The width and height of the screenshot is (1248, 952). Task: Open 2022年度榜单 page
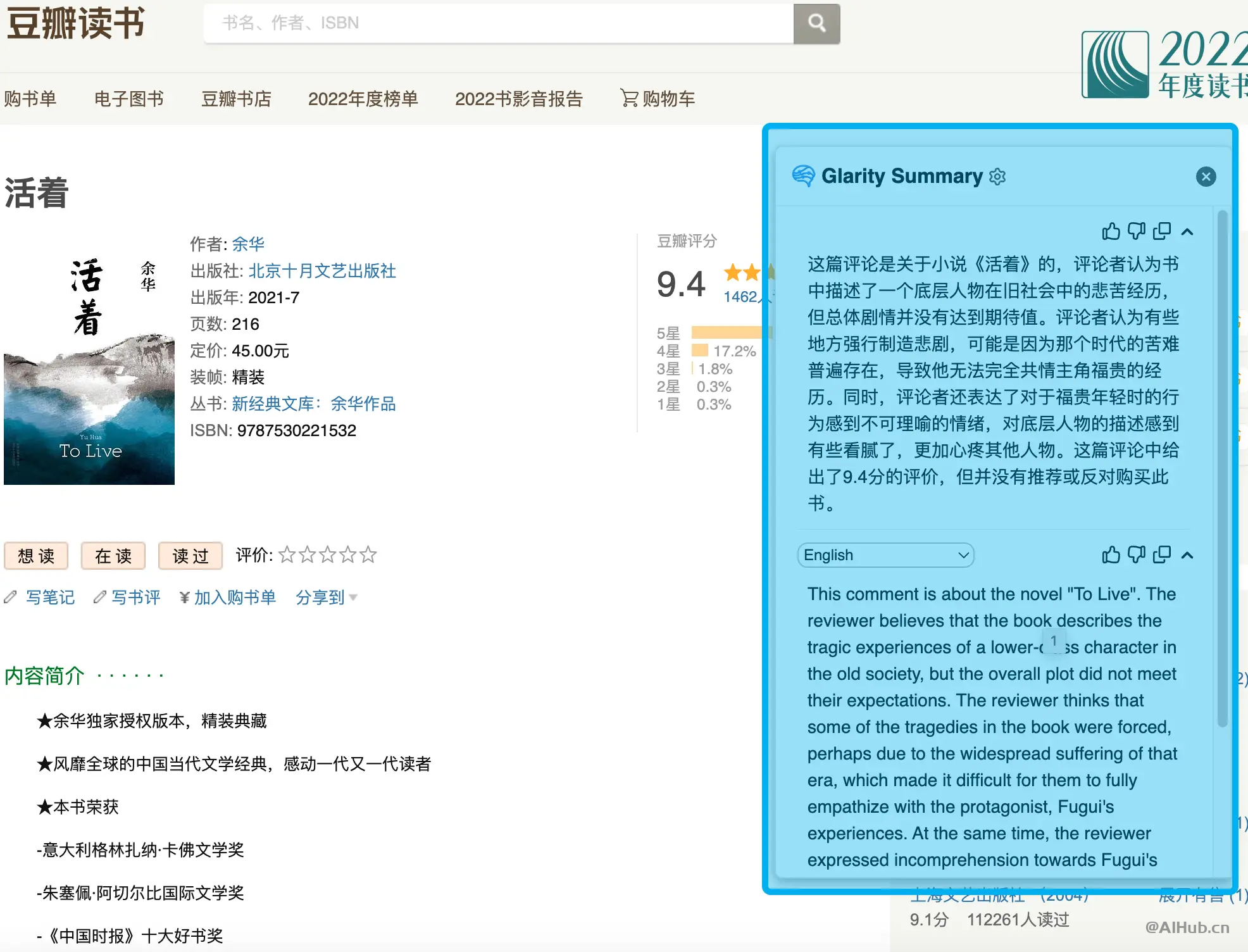(363, 99)
